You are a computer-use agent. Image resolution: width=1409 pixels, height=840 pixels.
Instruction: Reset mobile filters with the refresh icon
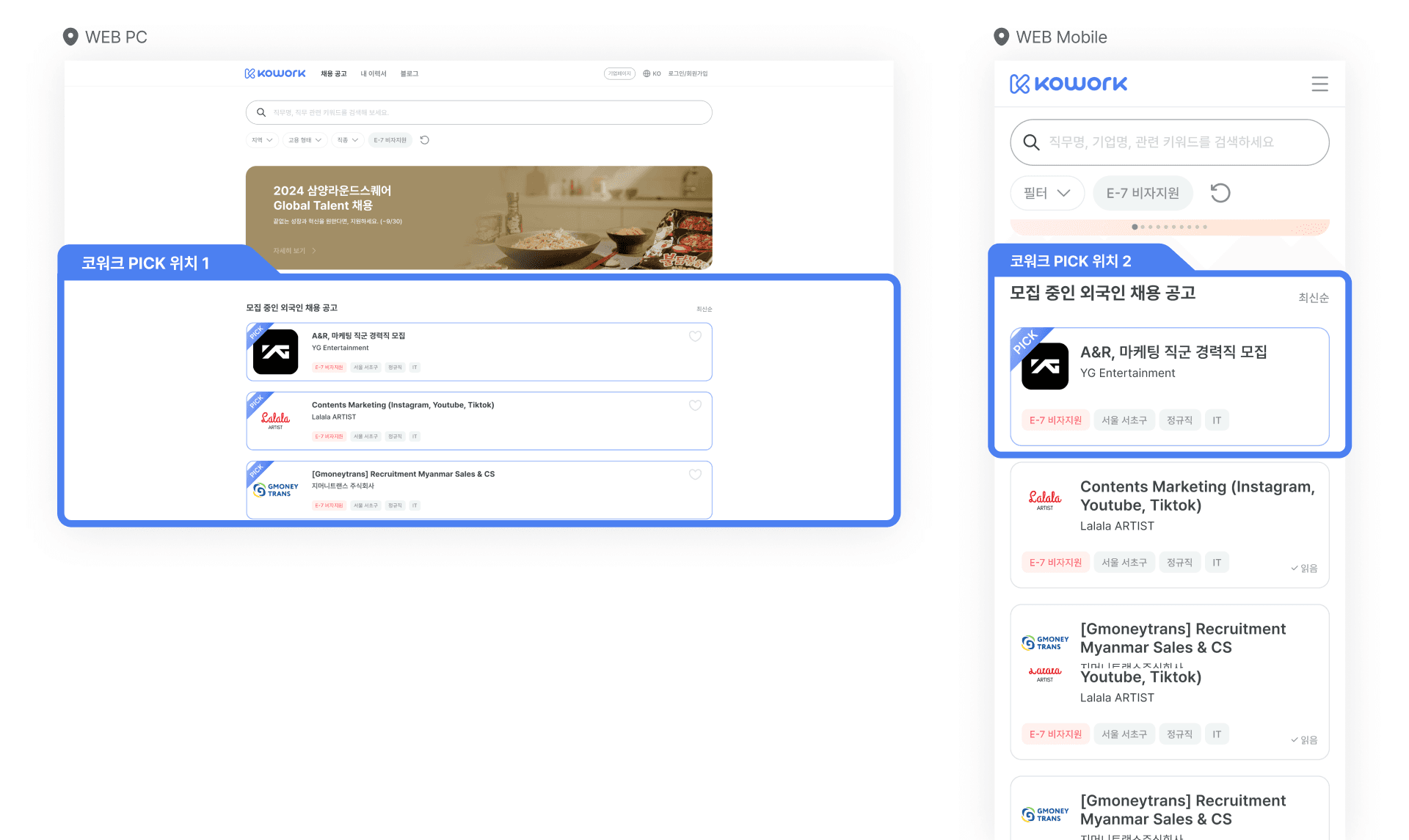[x=1220, y=193]
